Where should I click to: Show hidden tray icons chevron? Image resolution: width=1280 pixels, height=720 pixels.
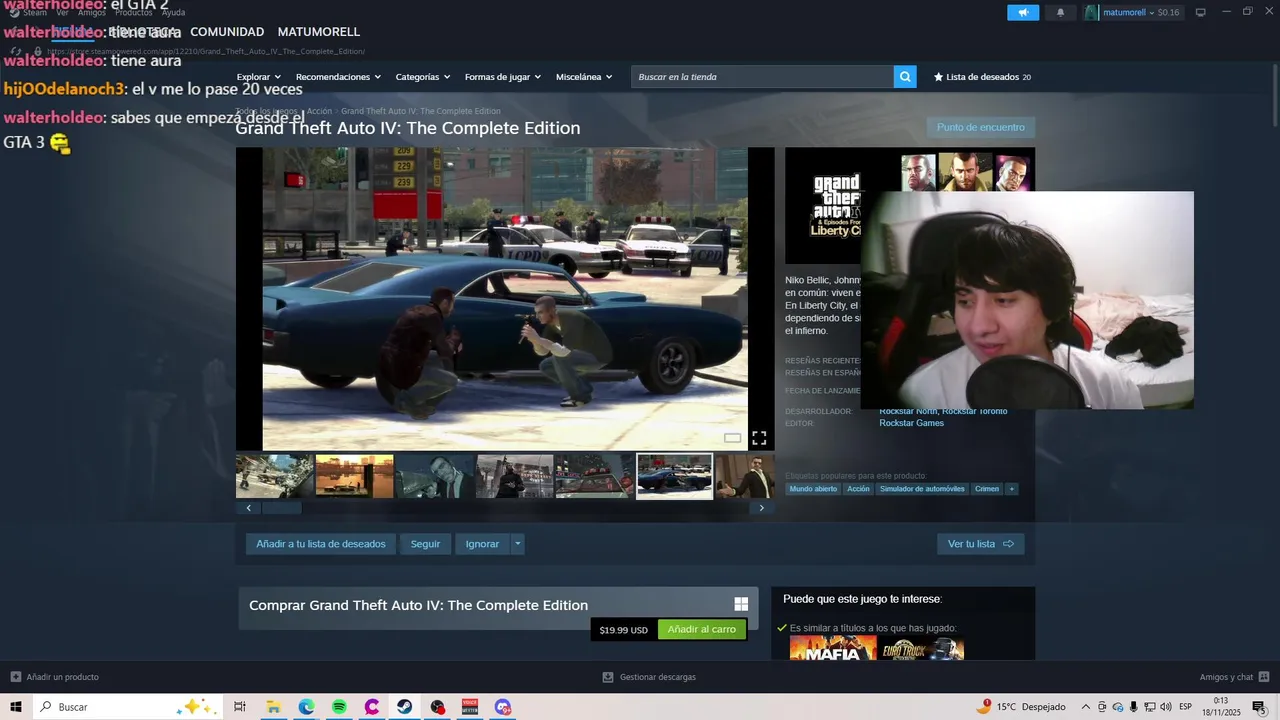pos(1085,707)
